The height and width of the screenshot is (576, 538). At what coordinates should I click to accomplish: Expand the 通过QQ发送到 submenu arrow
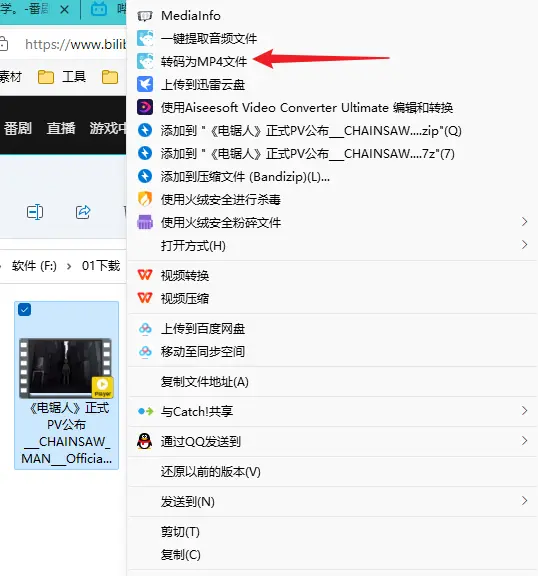524,440
